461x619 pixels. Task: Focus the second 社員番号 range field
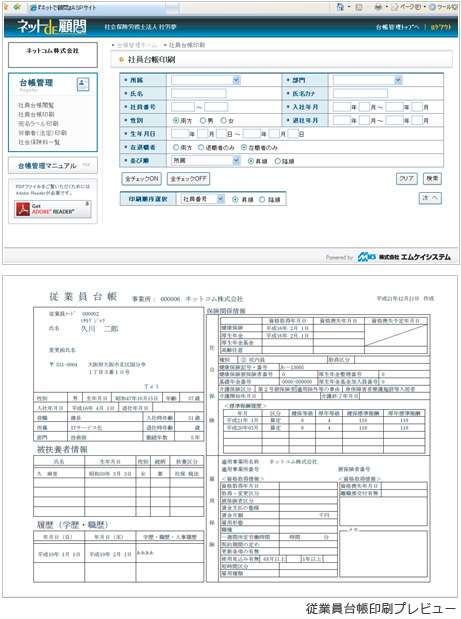click(216, 107)
